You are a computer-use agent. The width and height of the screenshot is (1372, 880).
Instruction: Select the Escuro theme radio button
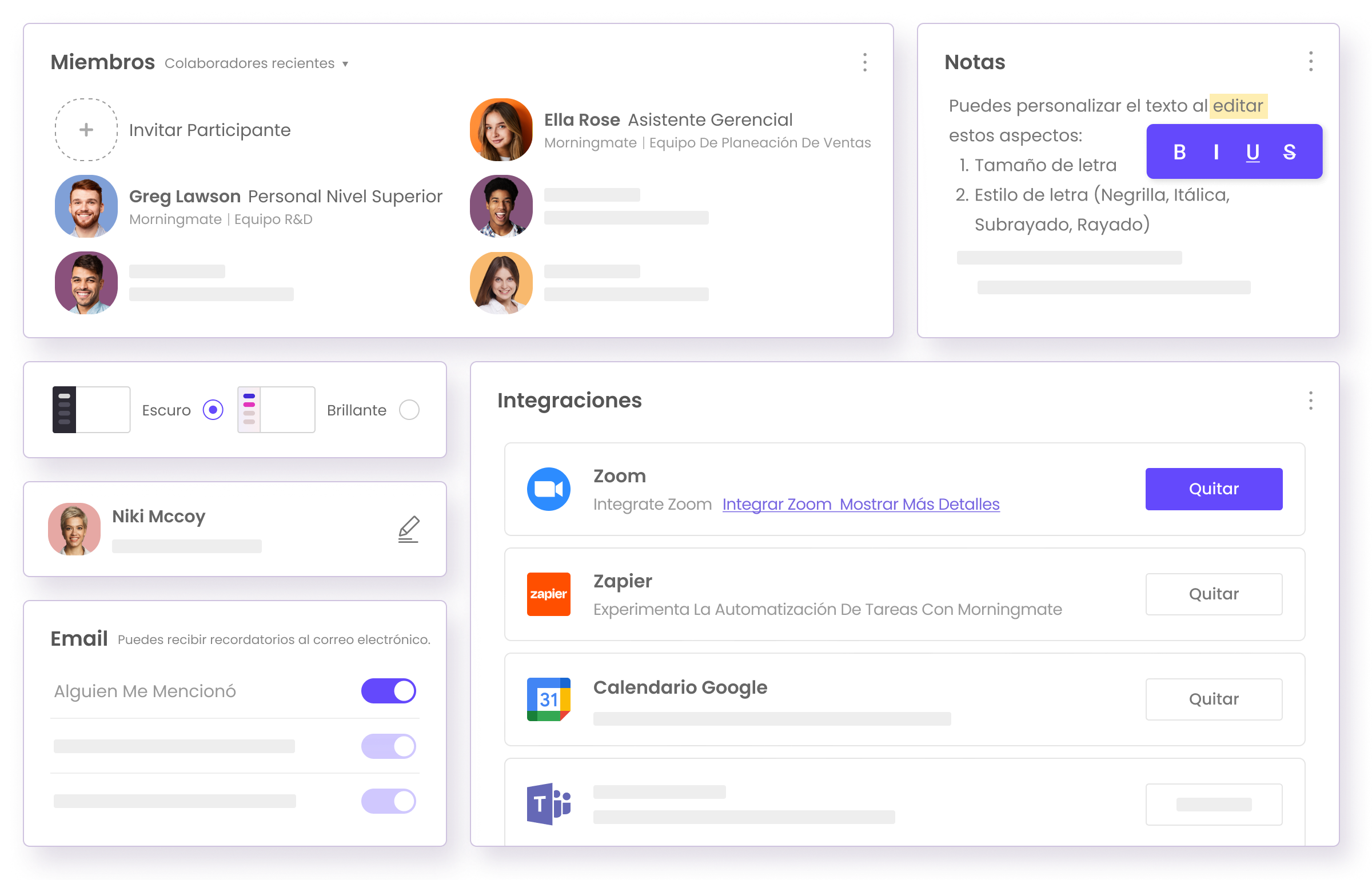pyautogui.click(x=213, y=410)
